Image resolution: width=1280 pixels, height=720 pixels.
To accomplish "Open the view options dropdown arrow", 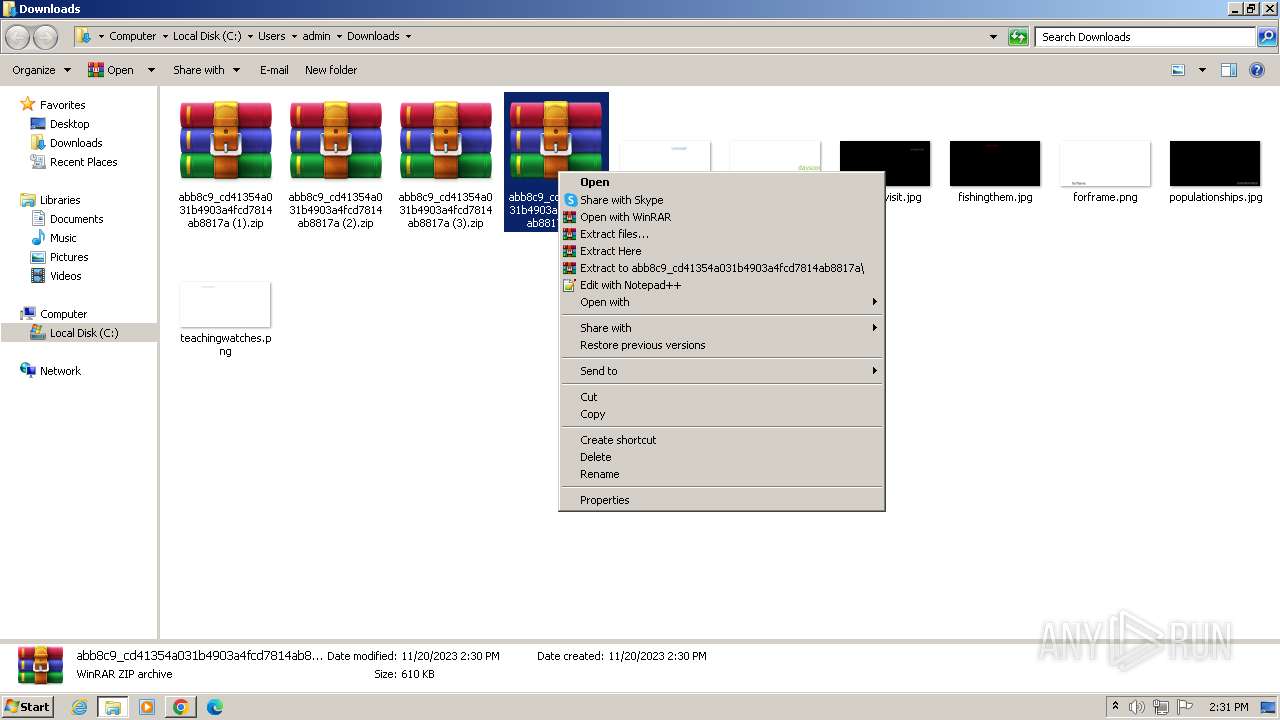I will (x=1202, y=70).
